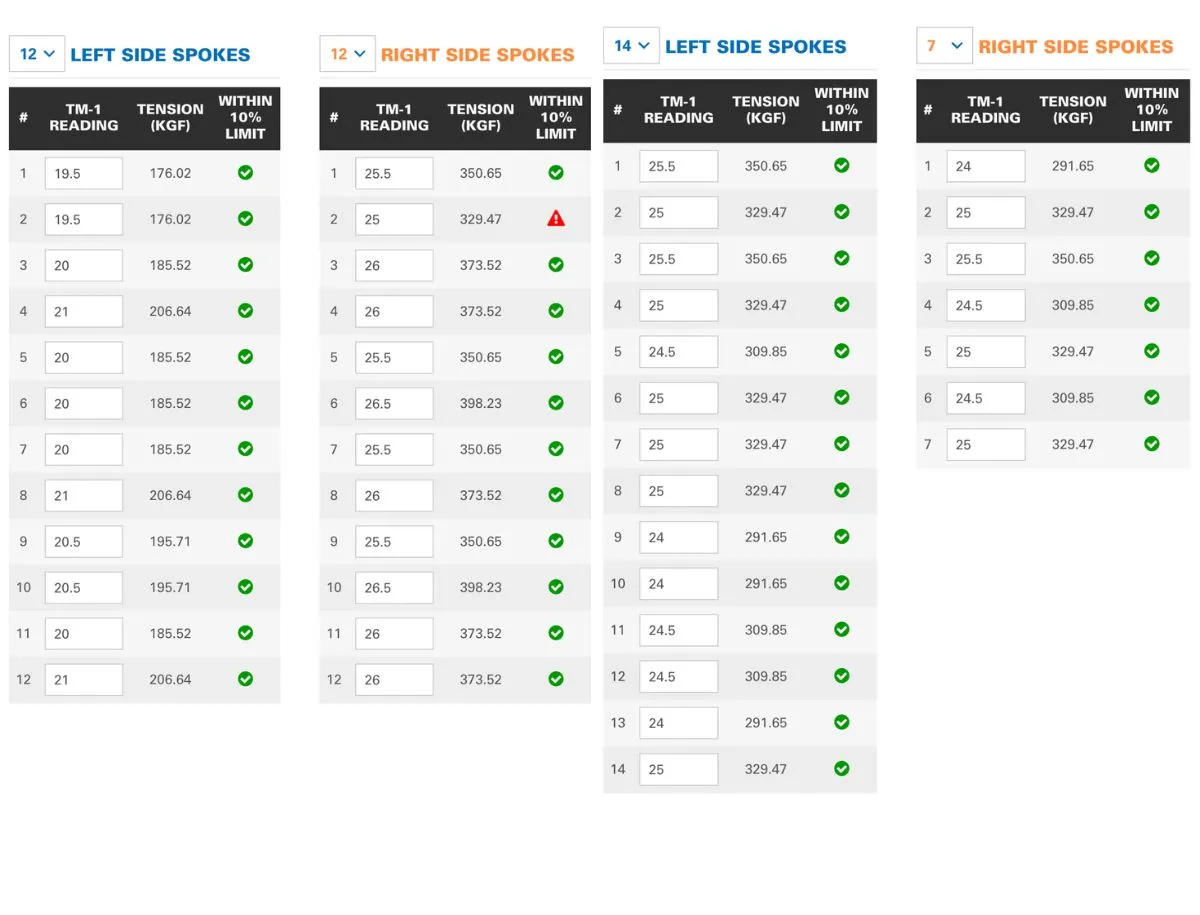Open the 7 spoke-count dropdown for right side spokes

[x=944, y=46]
